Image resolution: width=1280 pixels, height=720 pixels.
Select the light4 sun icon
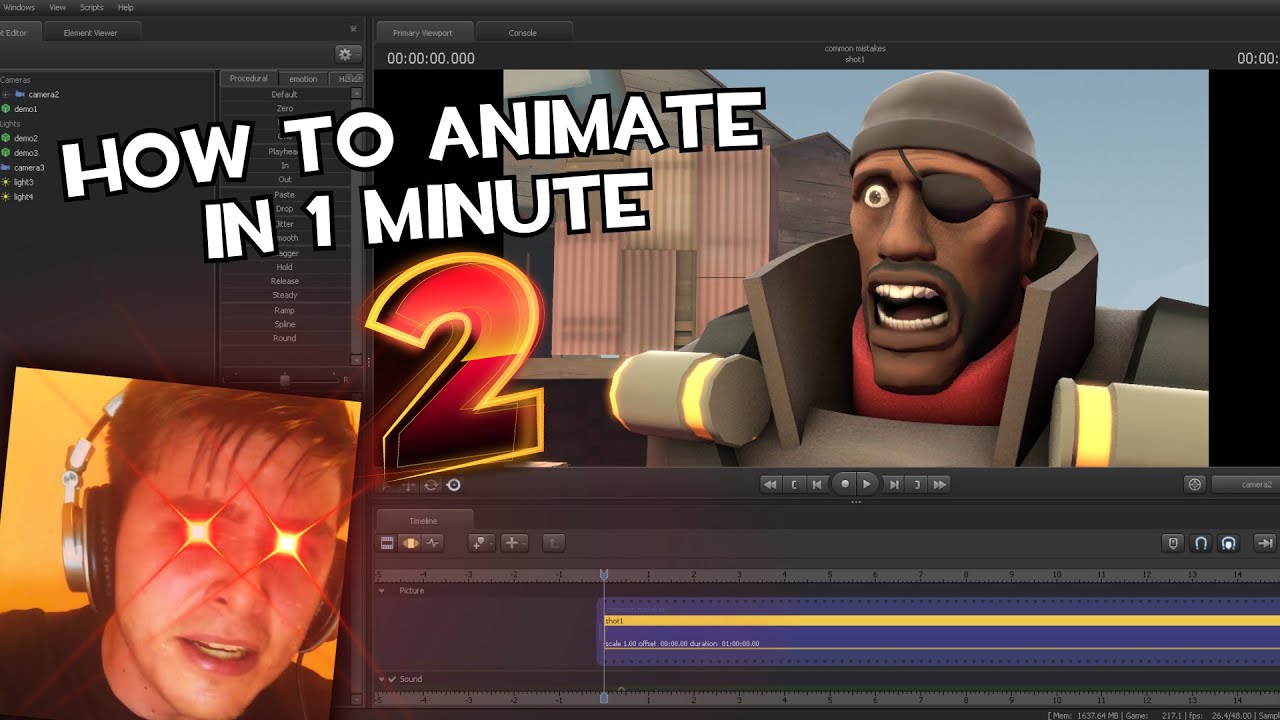point(6,197)
